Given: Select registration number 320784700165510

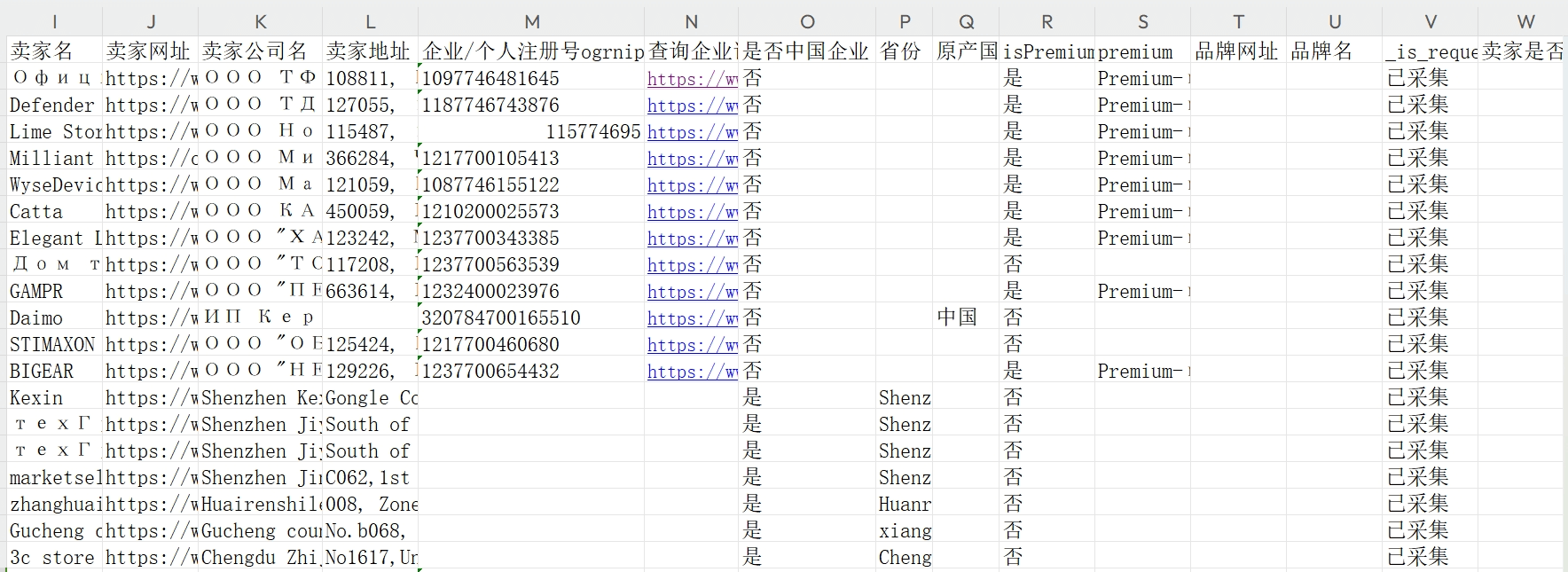Looking at the screenshot, I should coord(531,317).
